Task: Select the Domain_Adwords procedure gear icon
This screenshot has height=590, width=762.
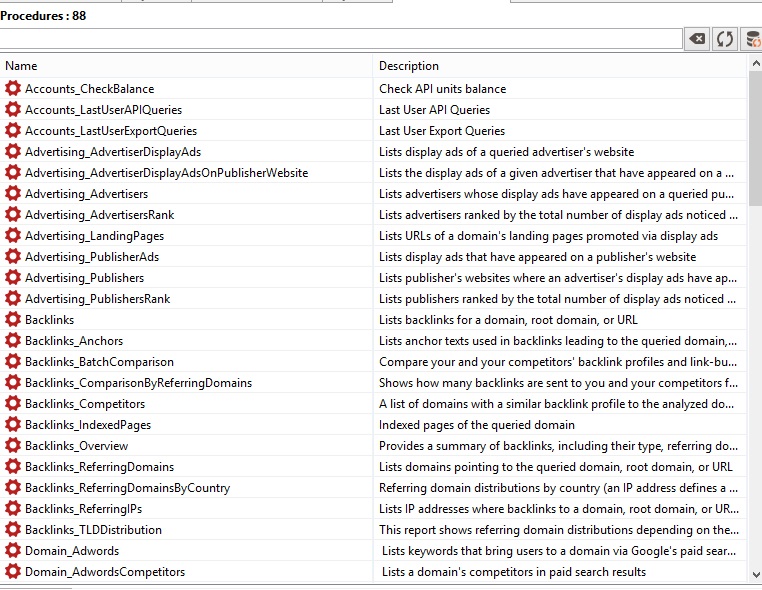Action: click(x=13, y=551)
